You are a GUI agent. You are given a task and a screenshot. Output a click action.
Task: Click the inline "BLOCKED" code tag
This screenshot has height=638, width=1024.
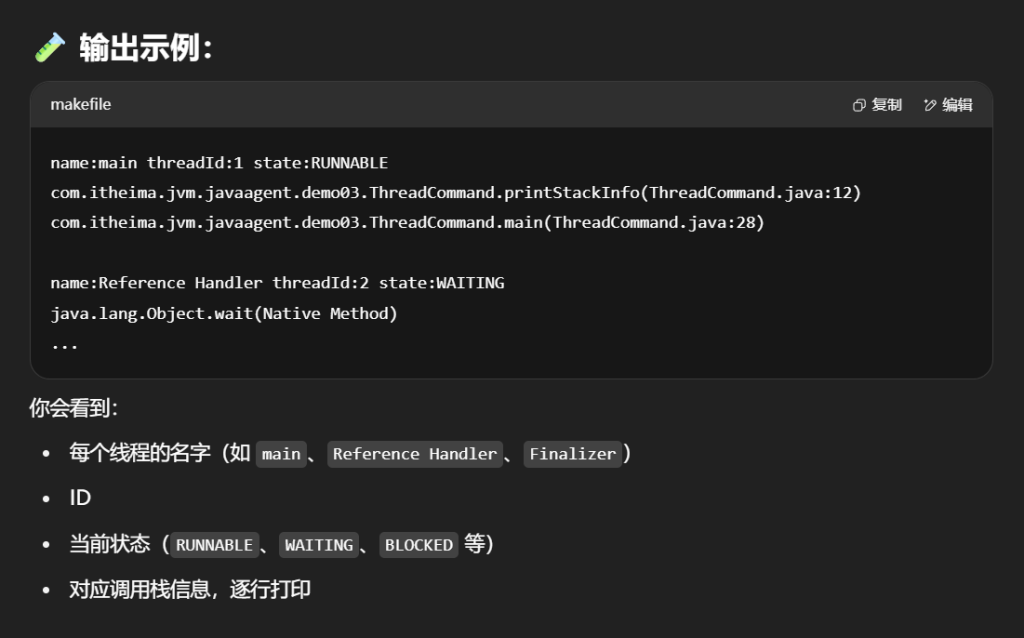tap(419, 545)
